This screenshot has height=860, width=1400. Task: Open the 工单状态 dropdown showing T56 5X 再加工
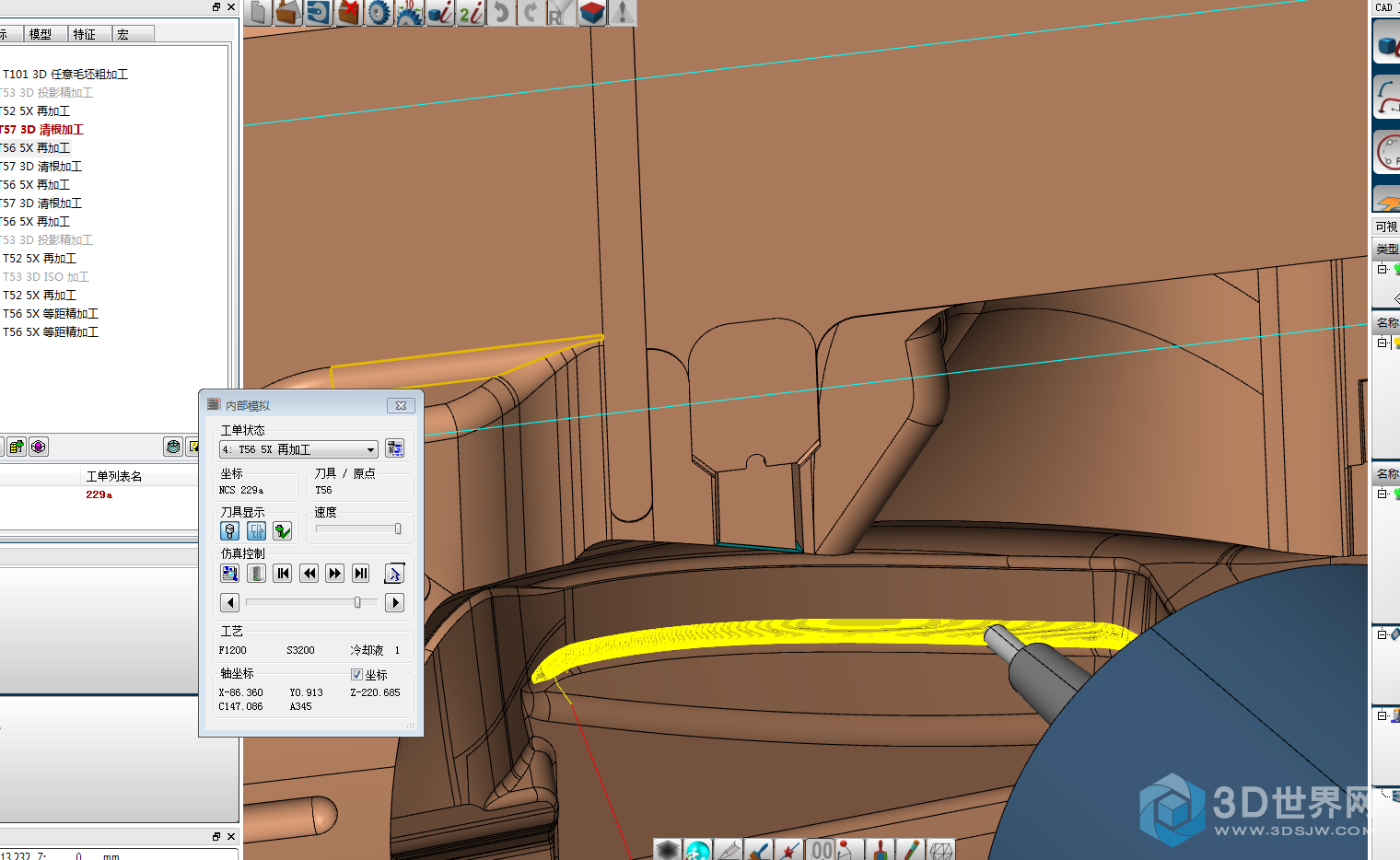coord(298,449)
